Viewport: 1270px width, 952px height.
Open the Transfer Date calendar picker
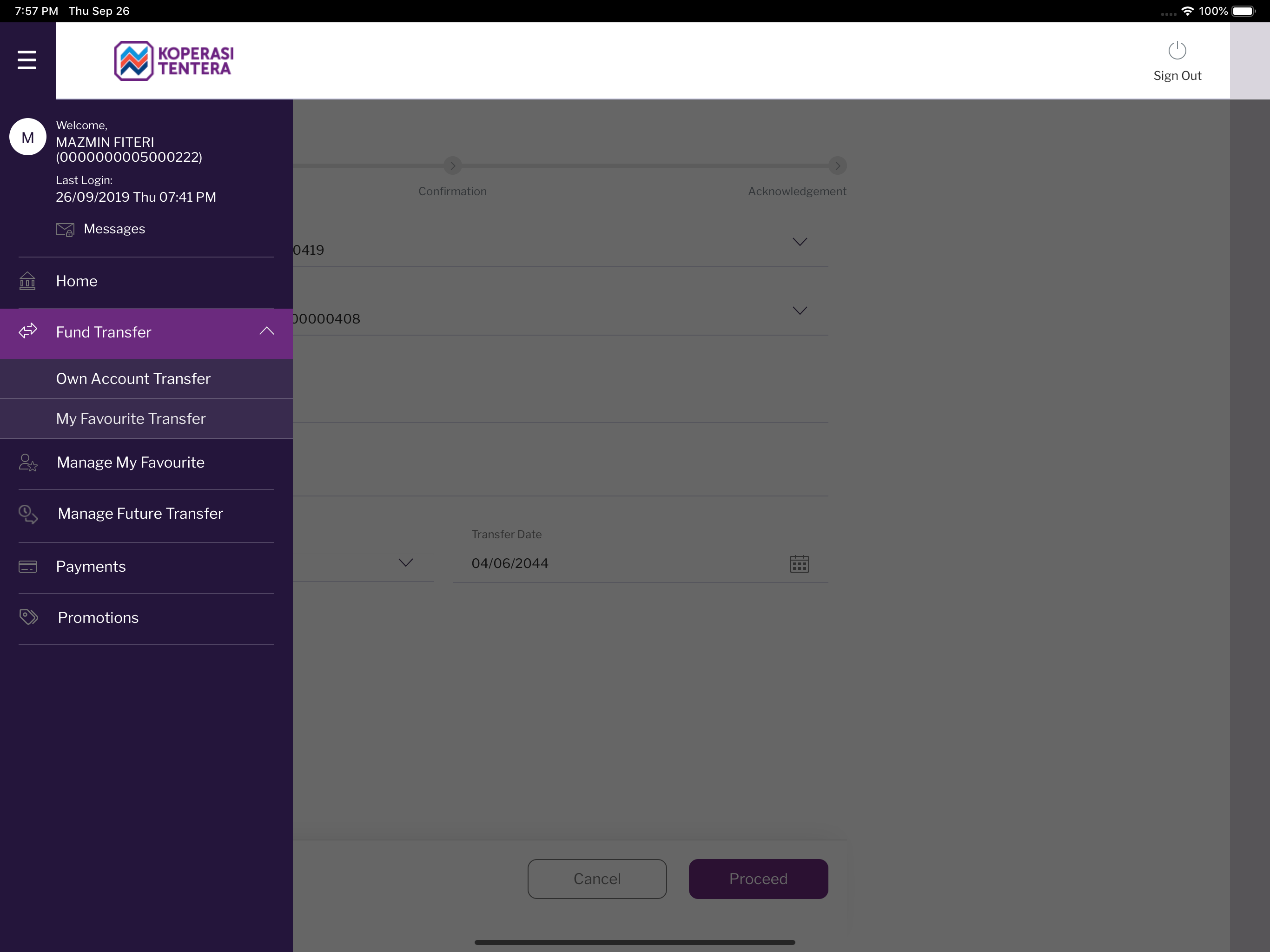799,564
